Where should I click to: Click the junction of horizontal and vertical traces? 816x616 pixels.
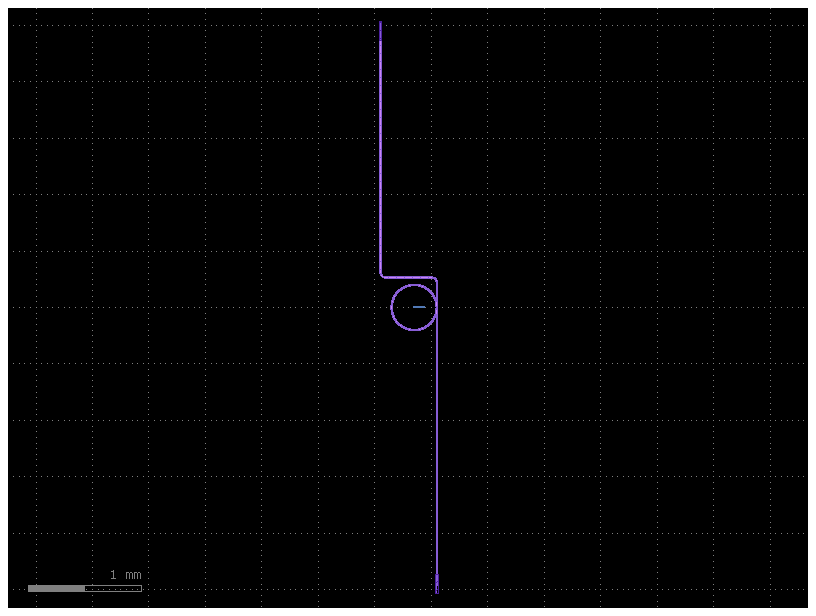coord(436,279)
